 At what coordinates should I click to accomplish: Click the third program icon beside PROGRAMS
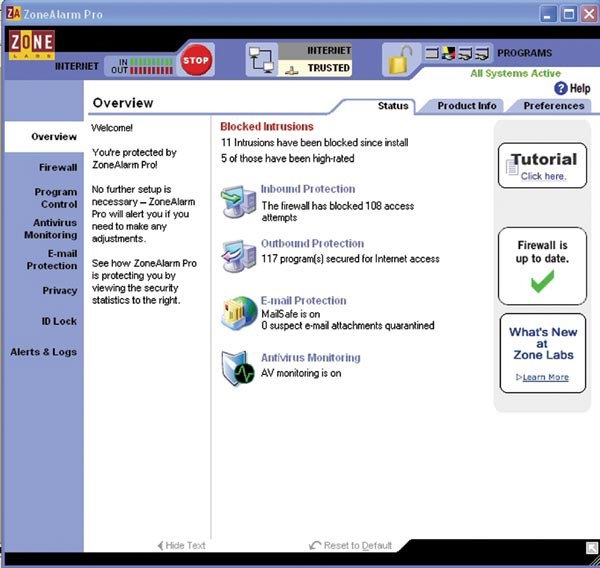coord(465,54)
